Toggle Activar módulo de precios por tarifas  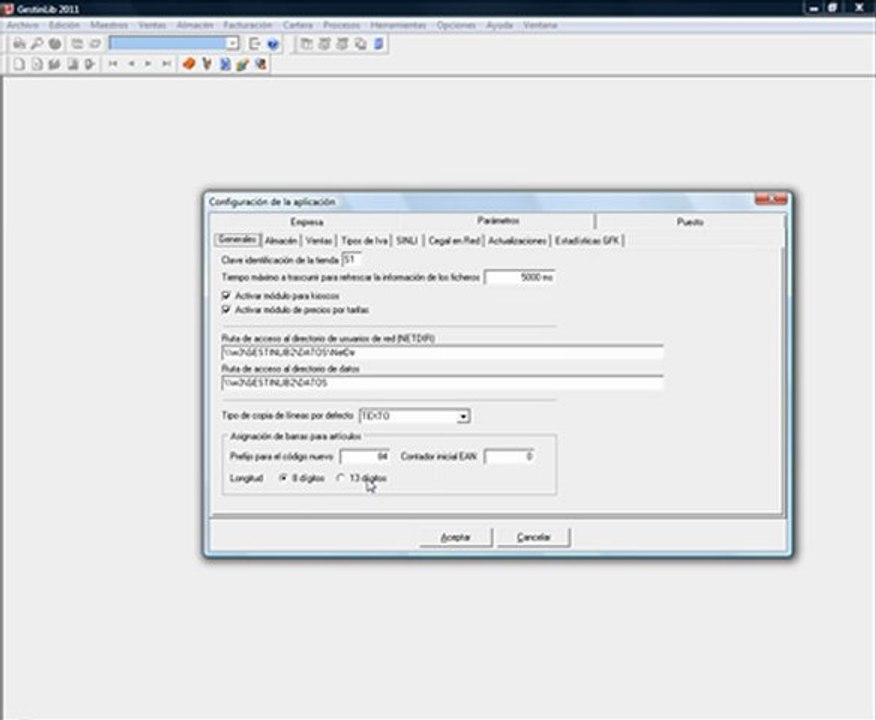tap(226, 309)
